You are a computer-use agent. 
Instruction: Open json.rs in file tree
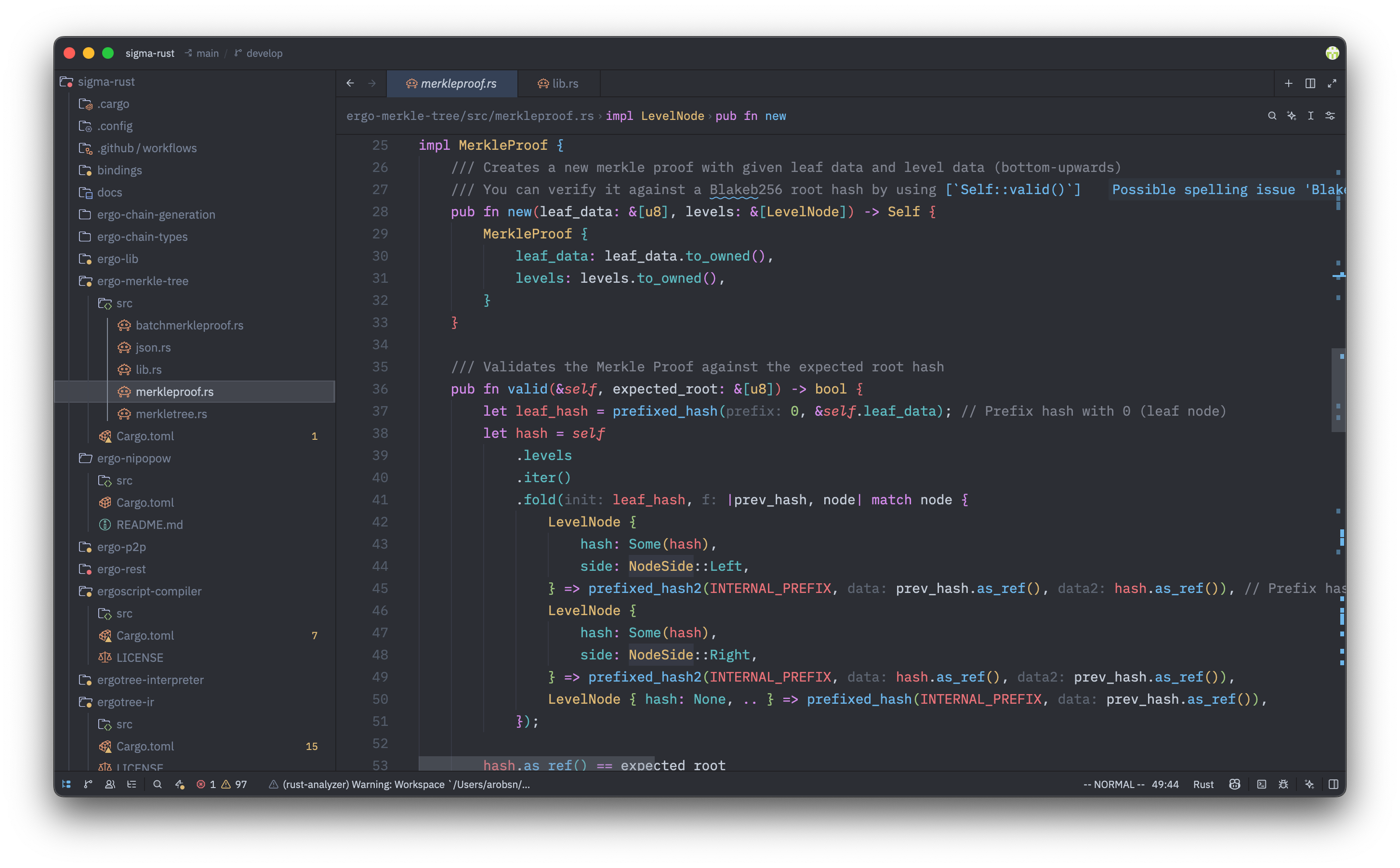point(195,347)
